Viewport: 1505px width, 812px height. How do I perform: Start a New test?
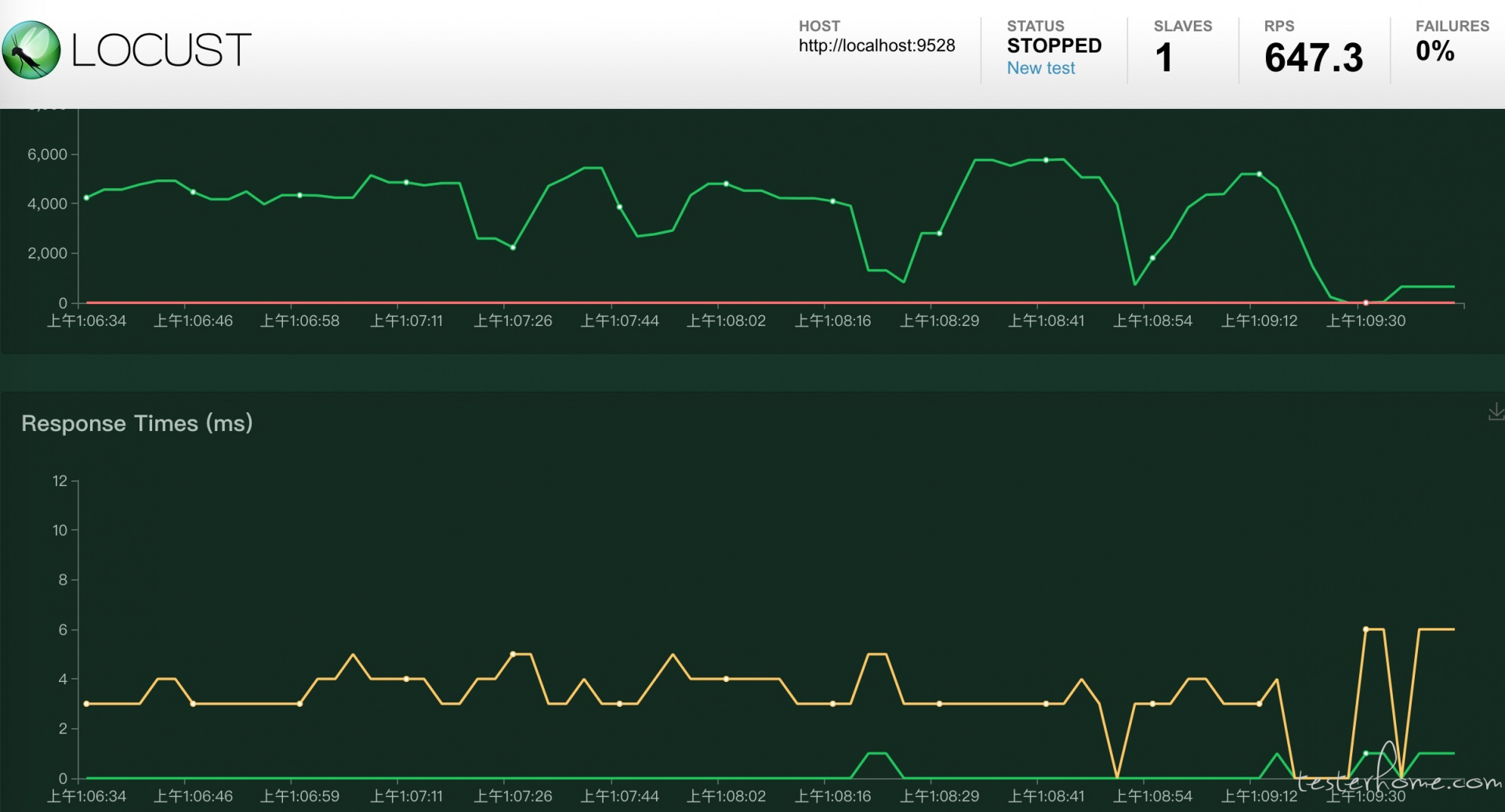(x=1040, y=68)
